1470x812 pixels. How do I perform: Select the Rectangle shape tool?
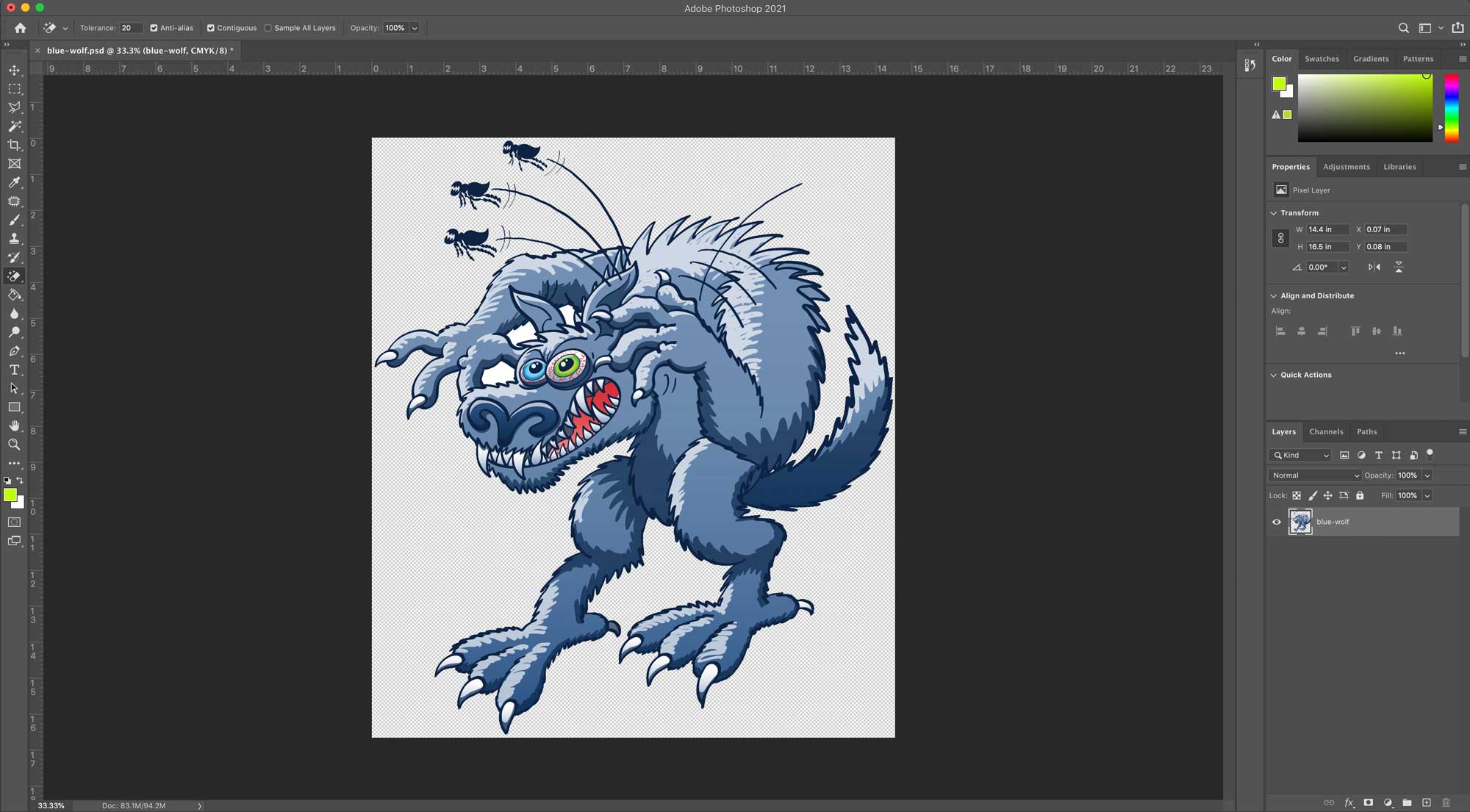(14, 407)
